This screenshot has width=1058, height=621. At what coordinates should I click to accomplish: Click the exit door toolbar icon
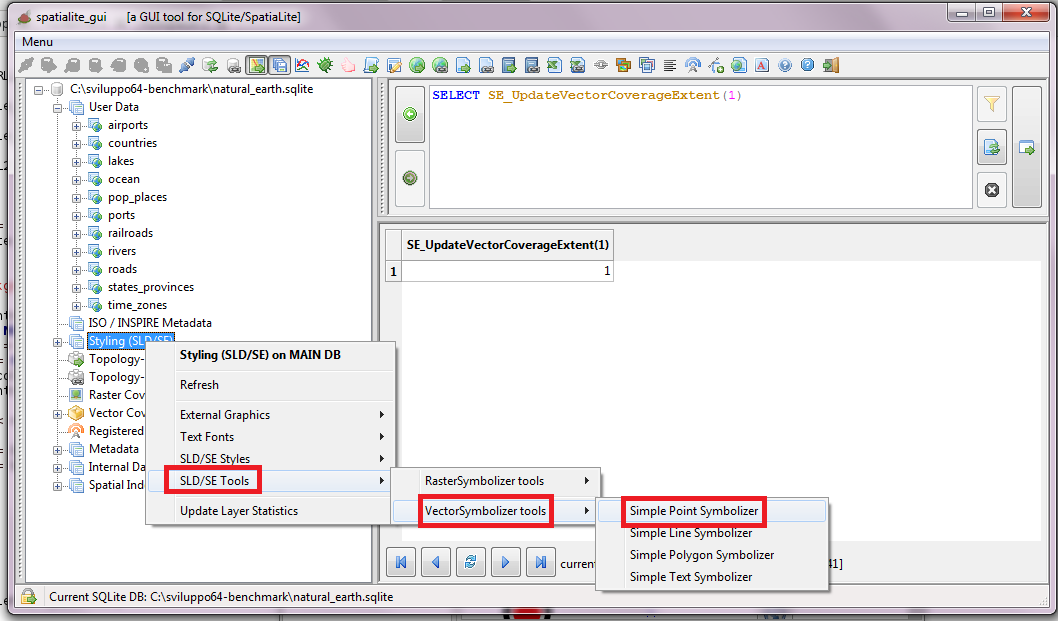831,65
